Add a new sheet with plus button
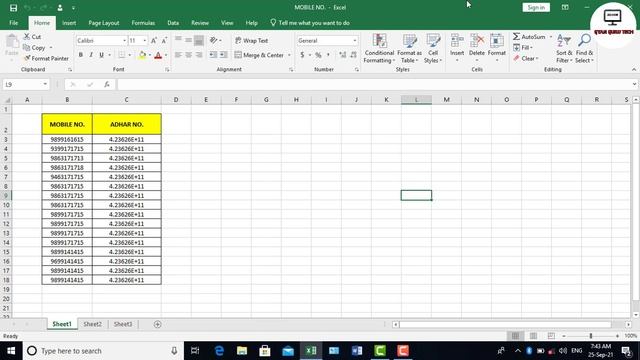Viewport: 640px width, 360px height. pyautogui.click(x=158, y=324)
